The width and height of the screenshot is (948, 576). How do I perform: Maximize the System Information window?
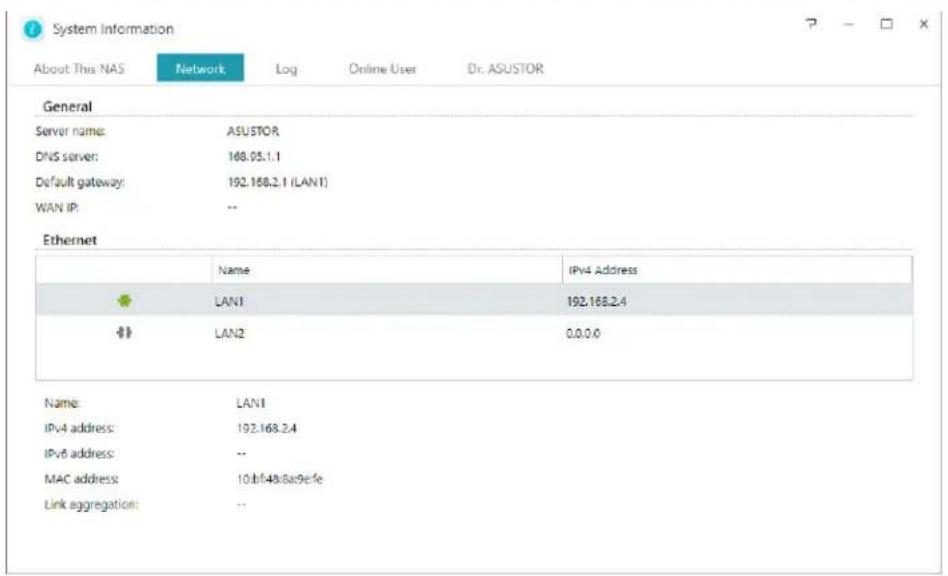click(x=886, y=24)
